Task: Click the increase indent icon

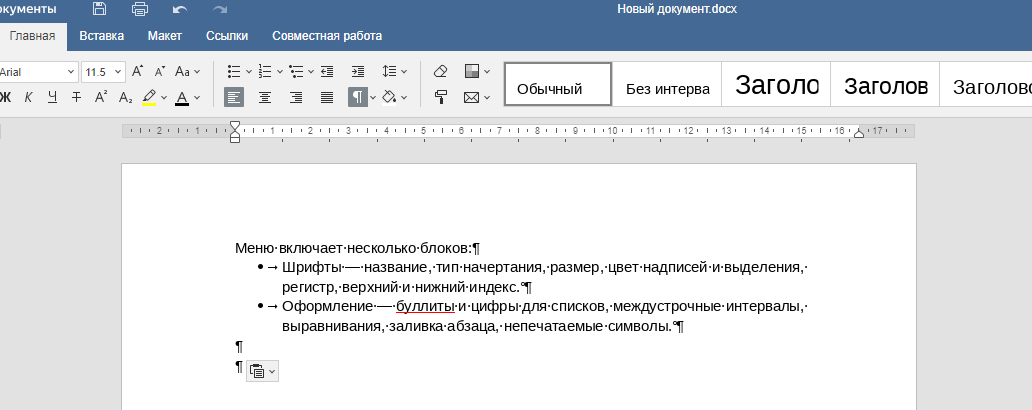Action: coord(357,71)
